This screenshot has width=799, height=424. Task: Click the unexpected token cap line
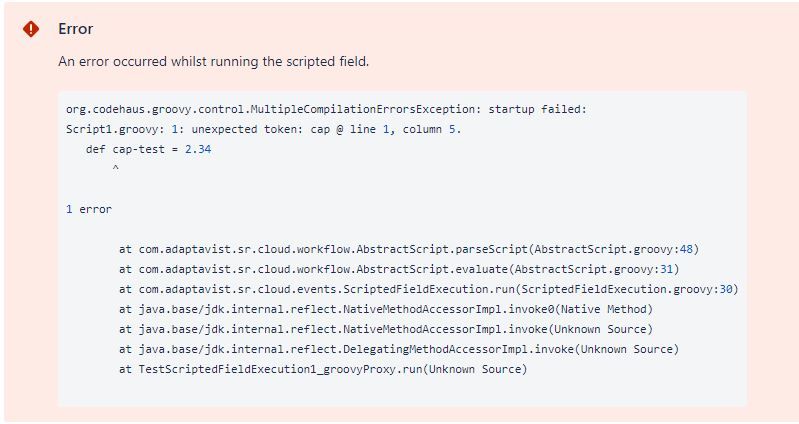(263, 129)
